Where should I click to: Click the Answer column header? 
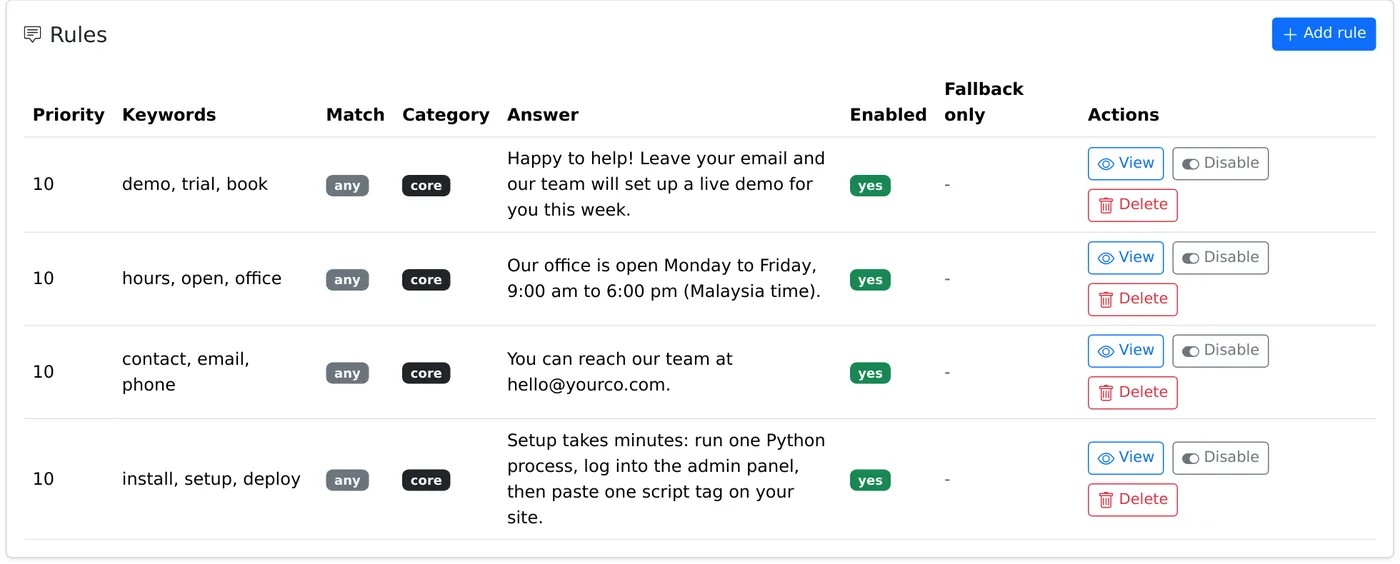543,115
